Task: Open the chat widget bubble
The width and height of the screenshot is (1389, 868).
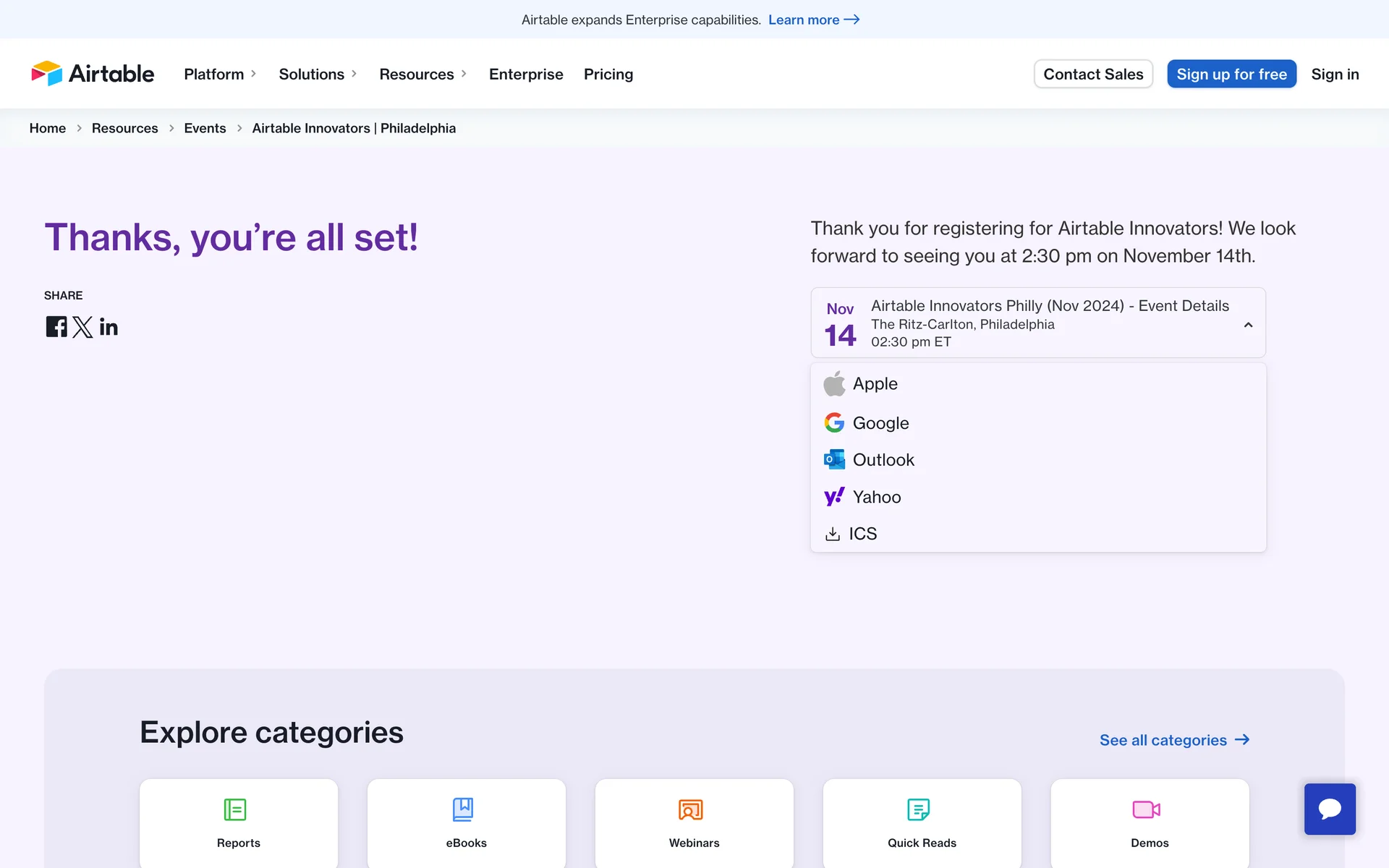Action: coord(1330,809)
